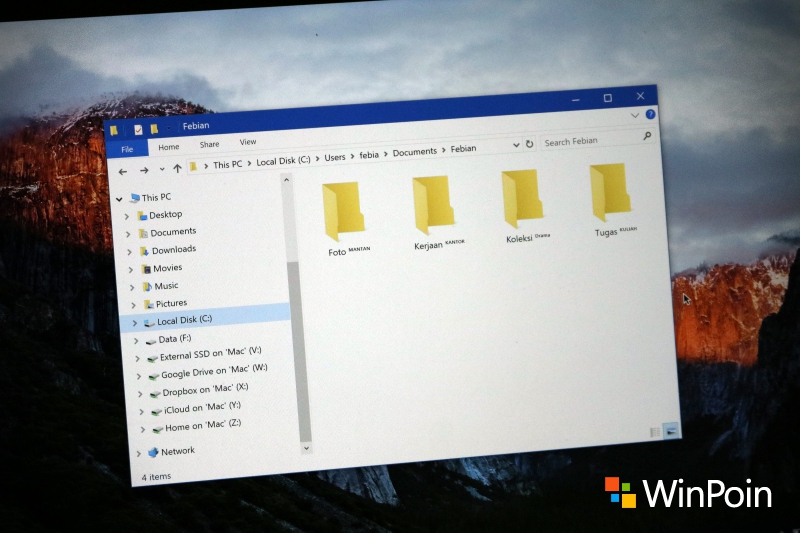Click the navigation pane scrollbar thumb

[299, 351]
